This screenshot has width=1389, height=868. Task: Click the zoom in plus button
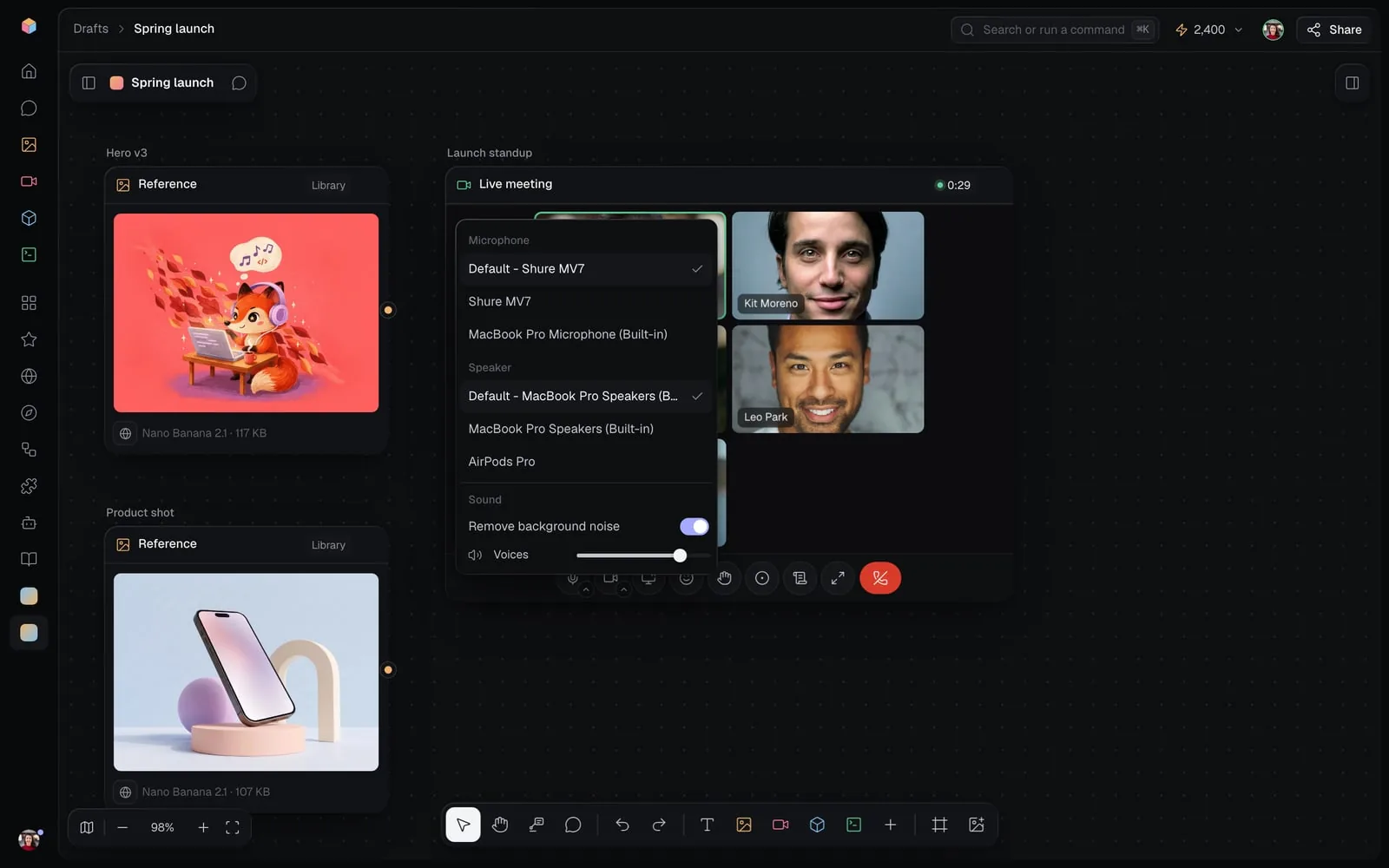point(203,827)
